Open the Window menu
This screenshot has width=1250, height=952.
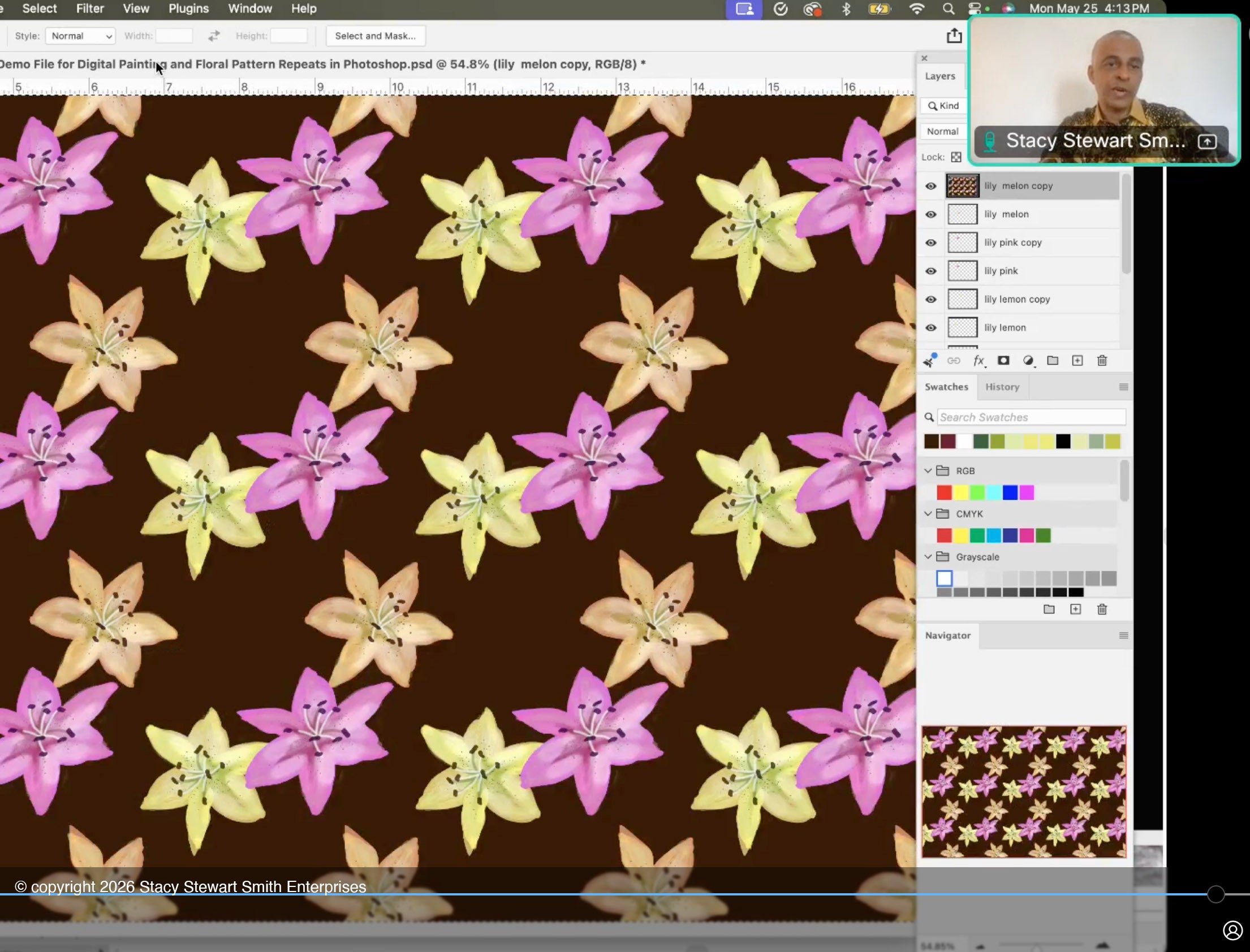250,8
